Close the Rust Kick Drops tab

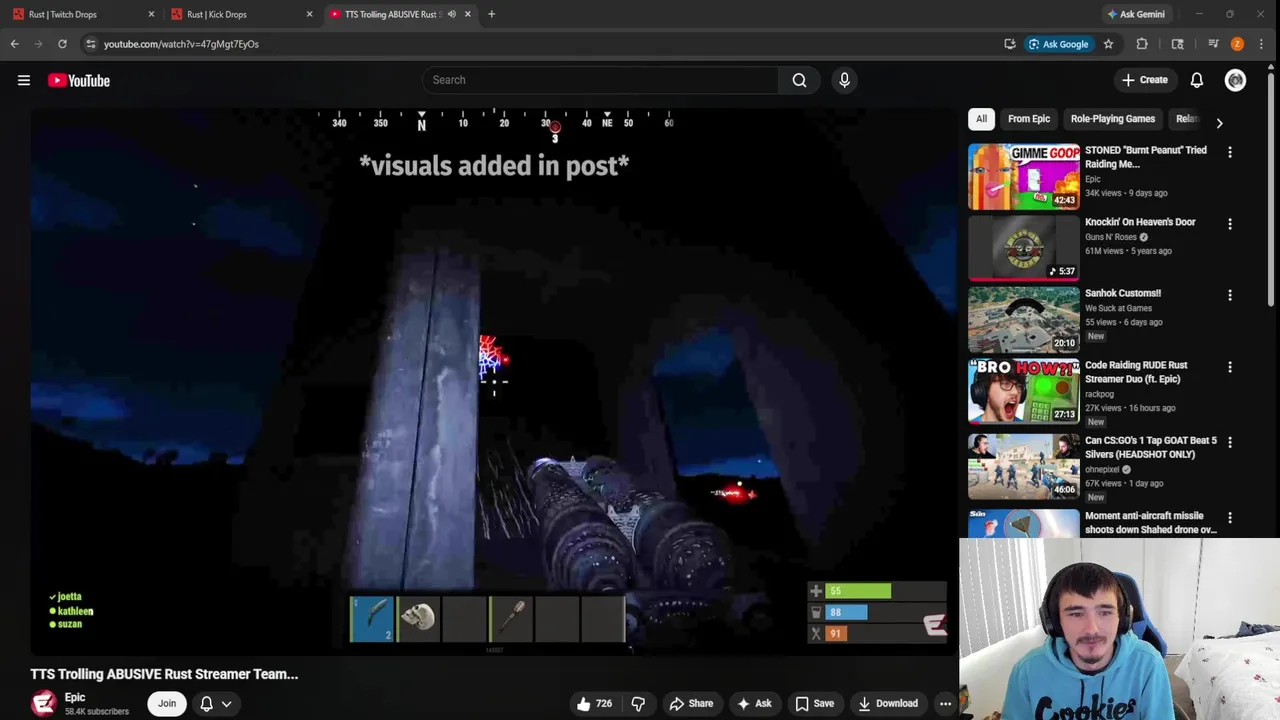[x=309, y=14]
